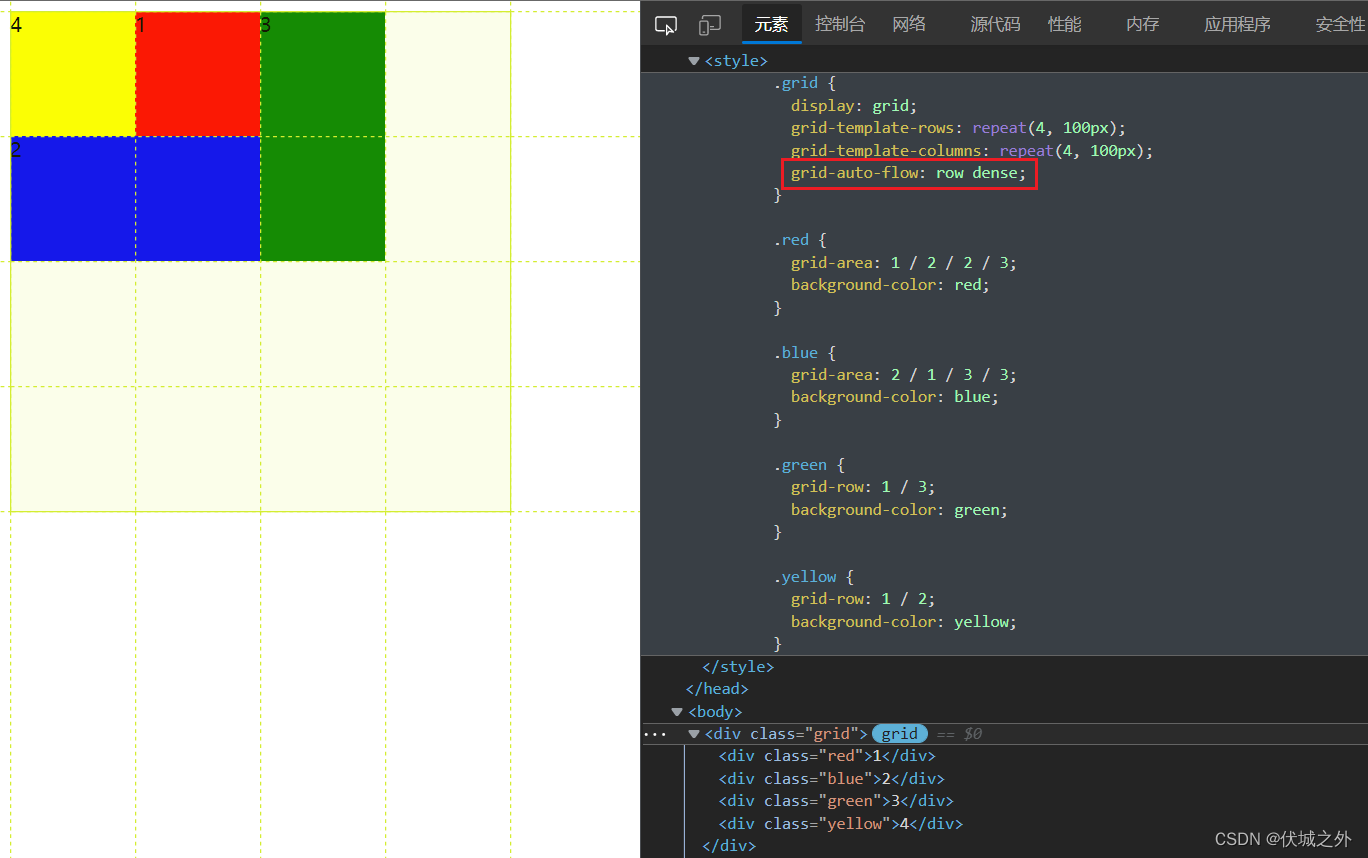Open the 应用程序 tab

pos(1237,25)
